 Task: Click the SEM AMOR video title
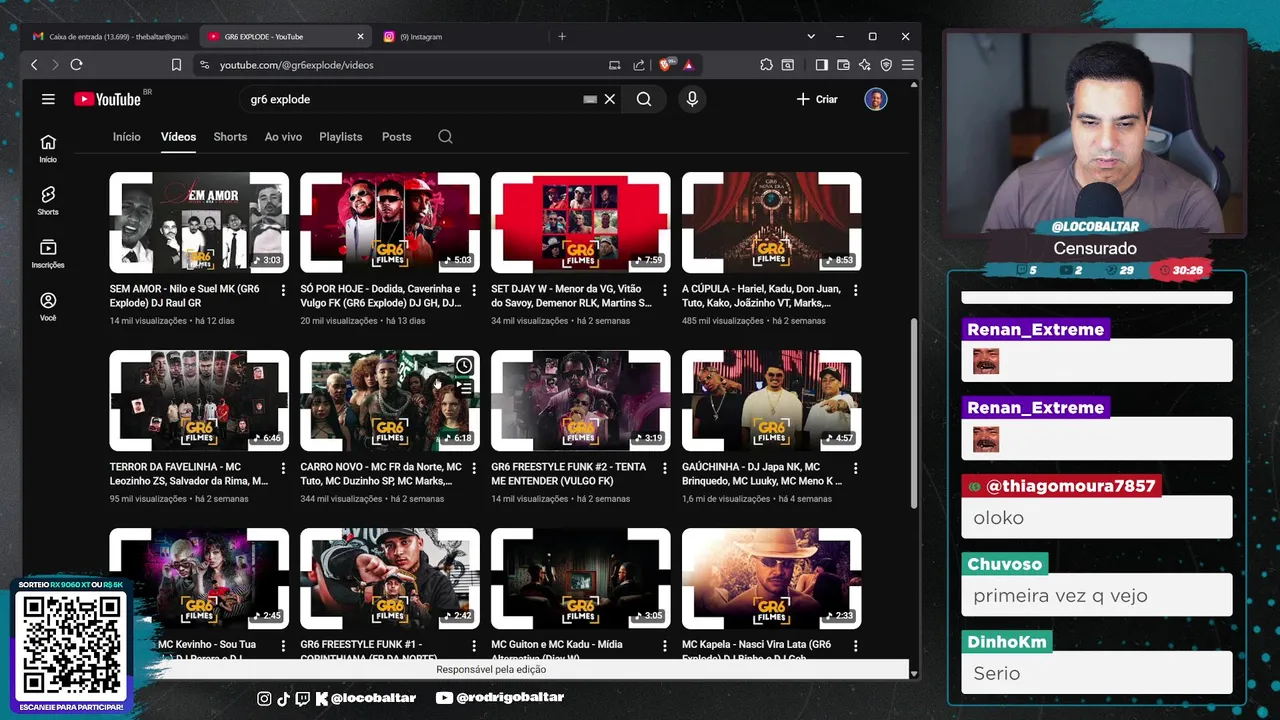(x=185, y=296)
